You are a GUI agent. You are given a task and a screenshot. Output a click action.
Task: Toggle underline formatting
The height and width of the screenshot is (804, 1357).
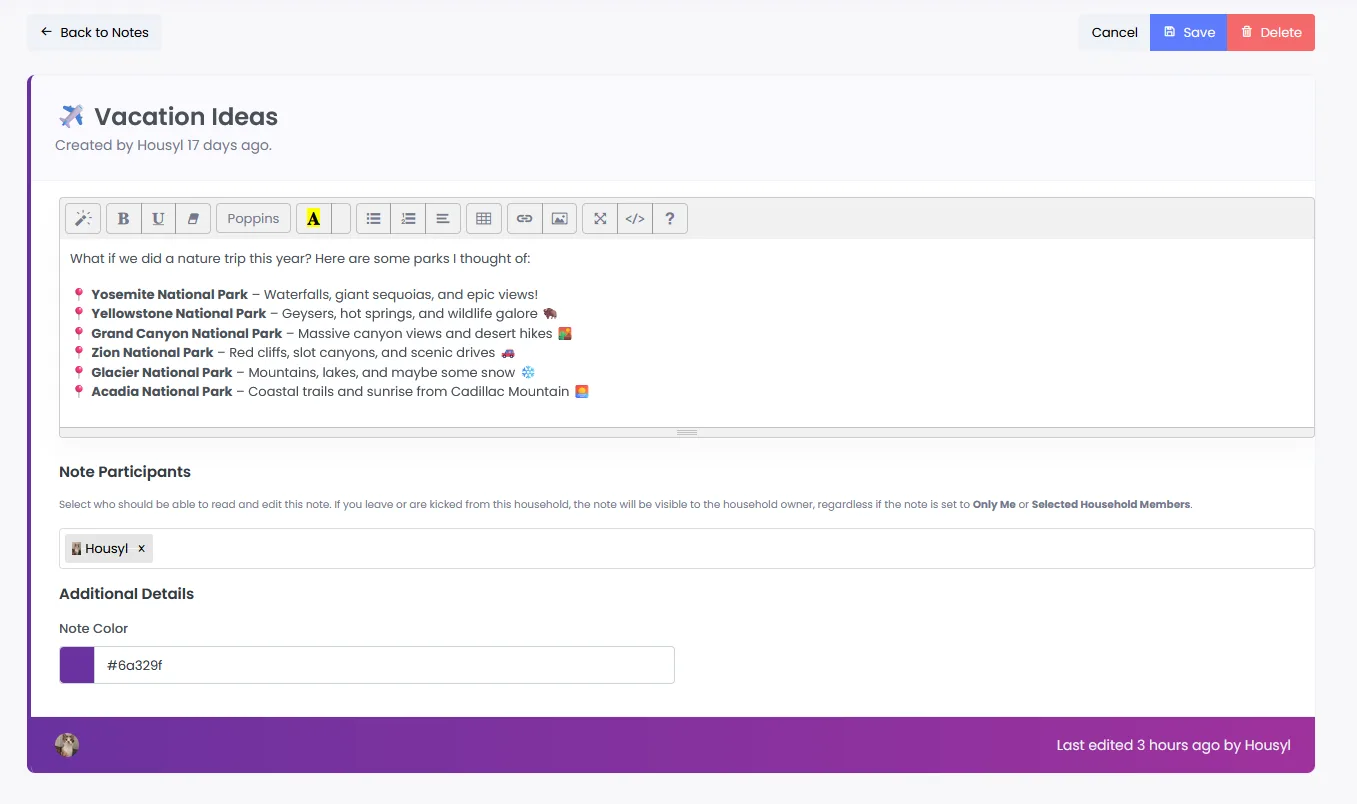coord(158,219)
